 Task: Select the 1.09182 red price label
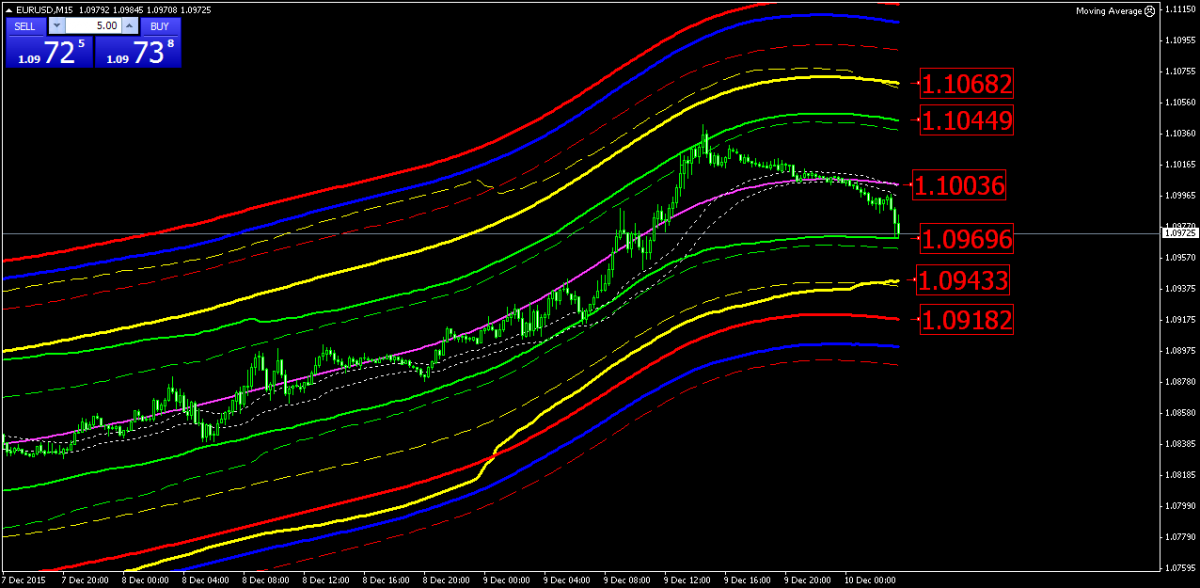(967, 321)
